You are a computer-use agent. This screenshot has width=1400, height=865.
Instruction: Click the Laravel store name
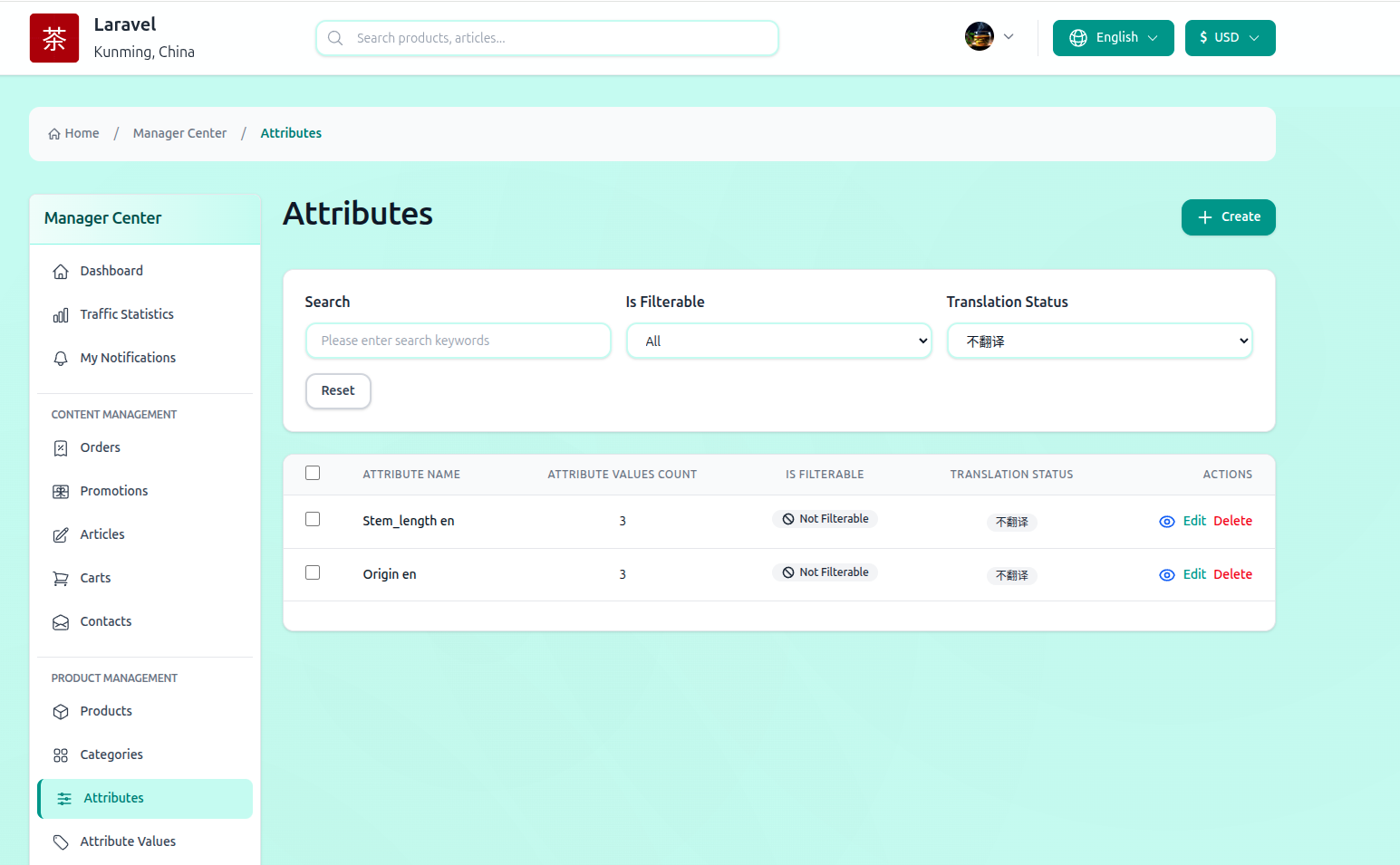[x=125, y=24]
